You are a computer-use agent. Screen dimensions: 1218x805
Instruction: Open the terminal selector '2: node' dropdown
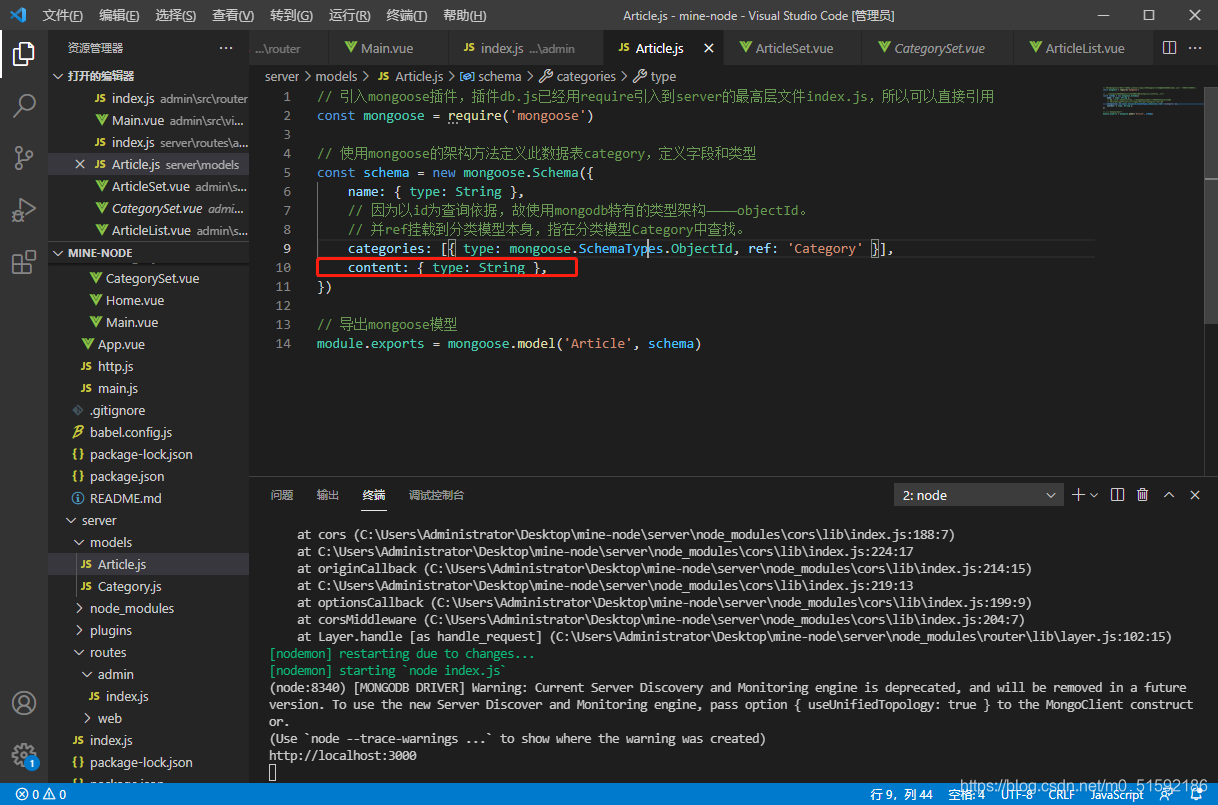click(980, 495)
